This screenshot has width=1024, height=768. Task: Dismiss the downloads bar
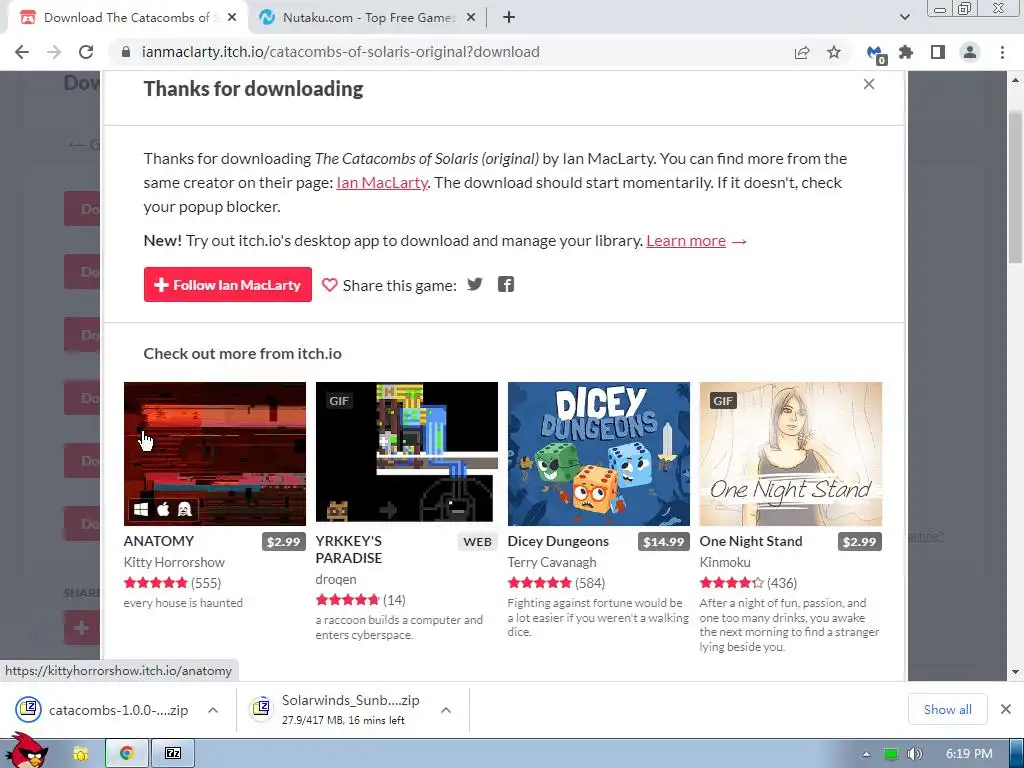click(x=1006, y=709)
